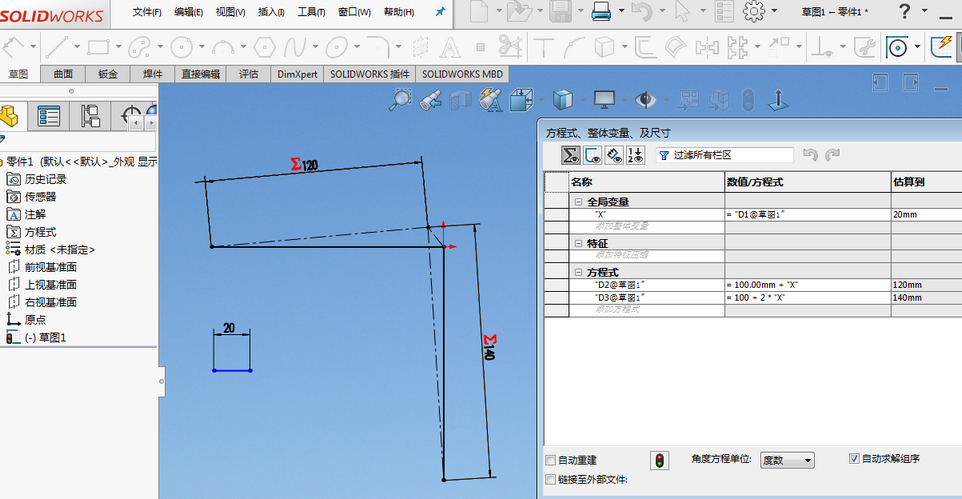Open the 插入(I) menu
This screenshot has width=962, height=499.
coord(271,12)
